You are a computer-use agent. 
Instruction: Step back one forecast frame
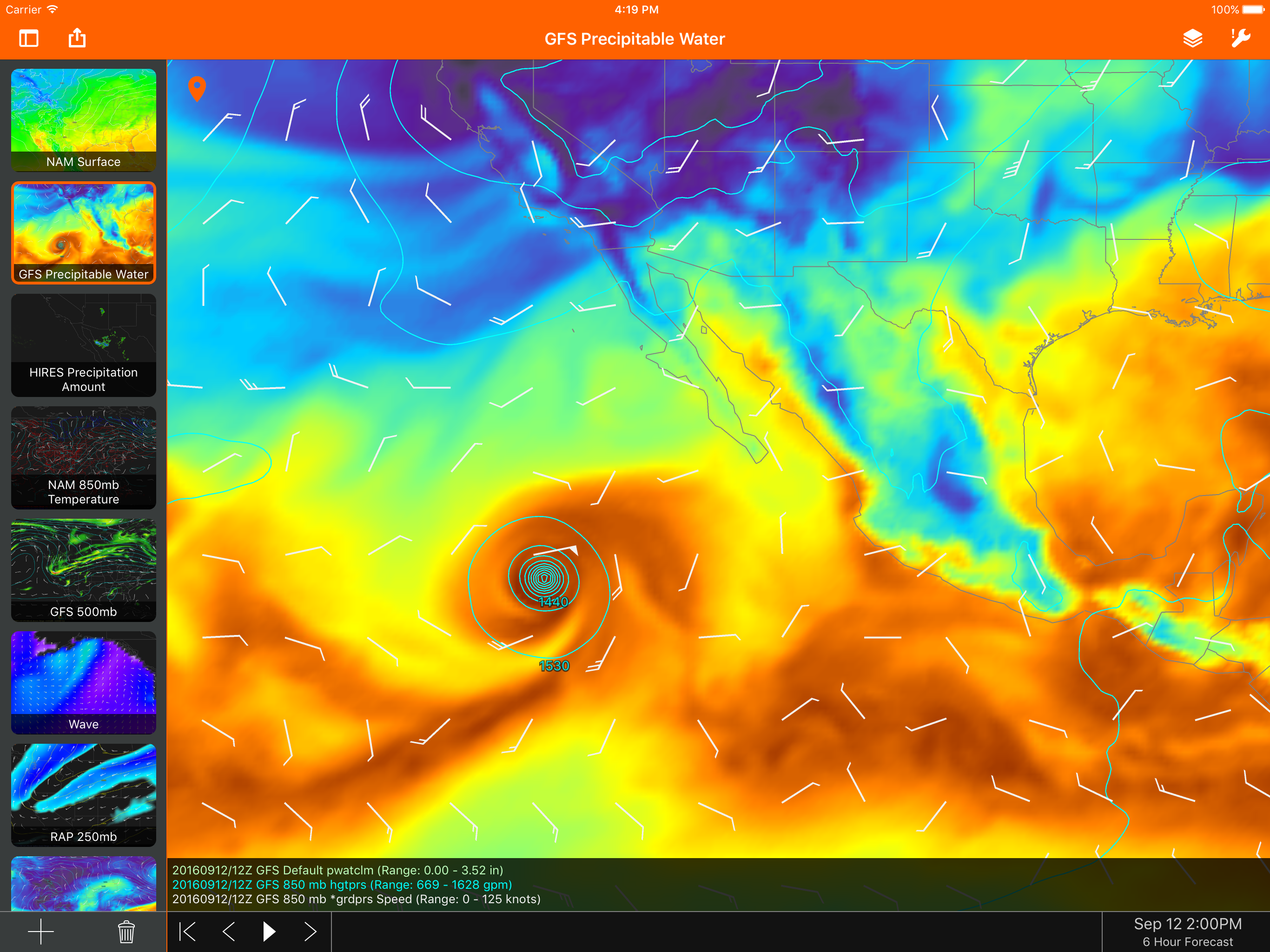[229, 932]
